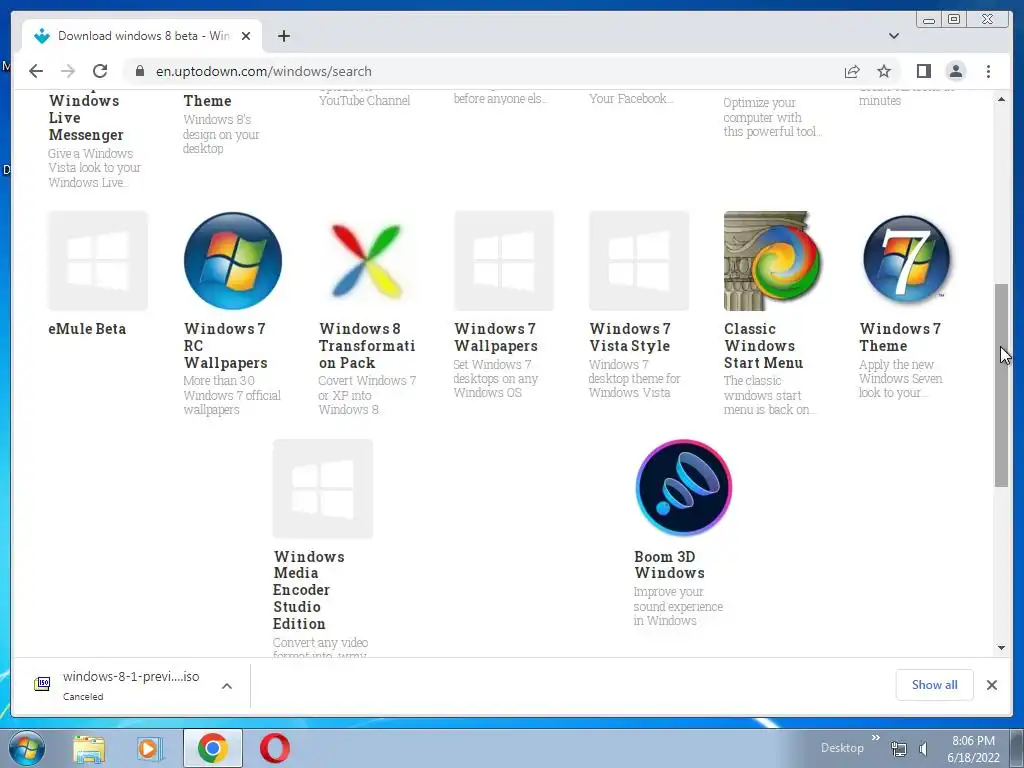Click the network status tray icon
This screenshot has width=1024, height=768.
click(x=899, y=750)
